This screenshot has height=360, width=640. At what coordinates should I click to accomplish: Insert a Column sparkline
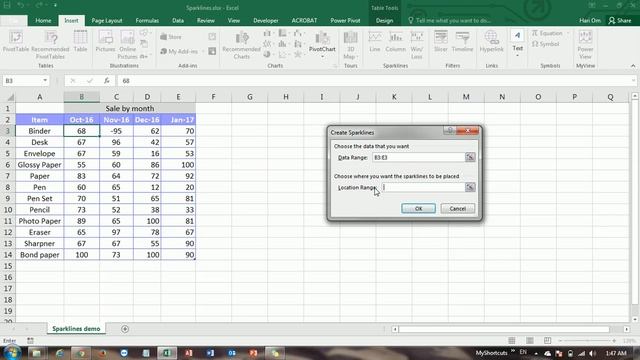click(396, 41)
